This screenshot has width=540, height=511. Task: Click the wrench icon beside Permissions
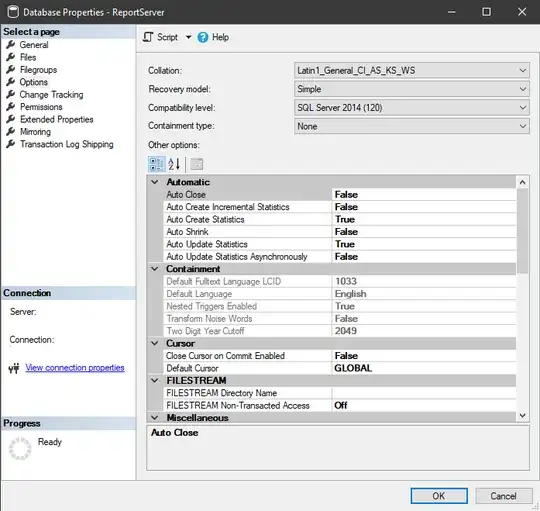pos(11,106)
